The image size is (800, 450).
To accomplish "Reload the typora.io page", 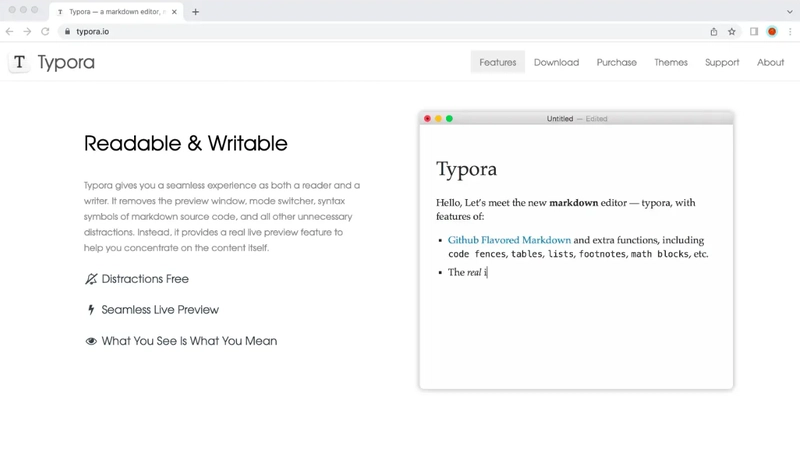I will [45, 32].
